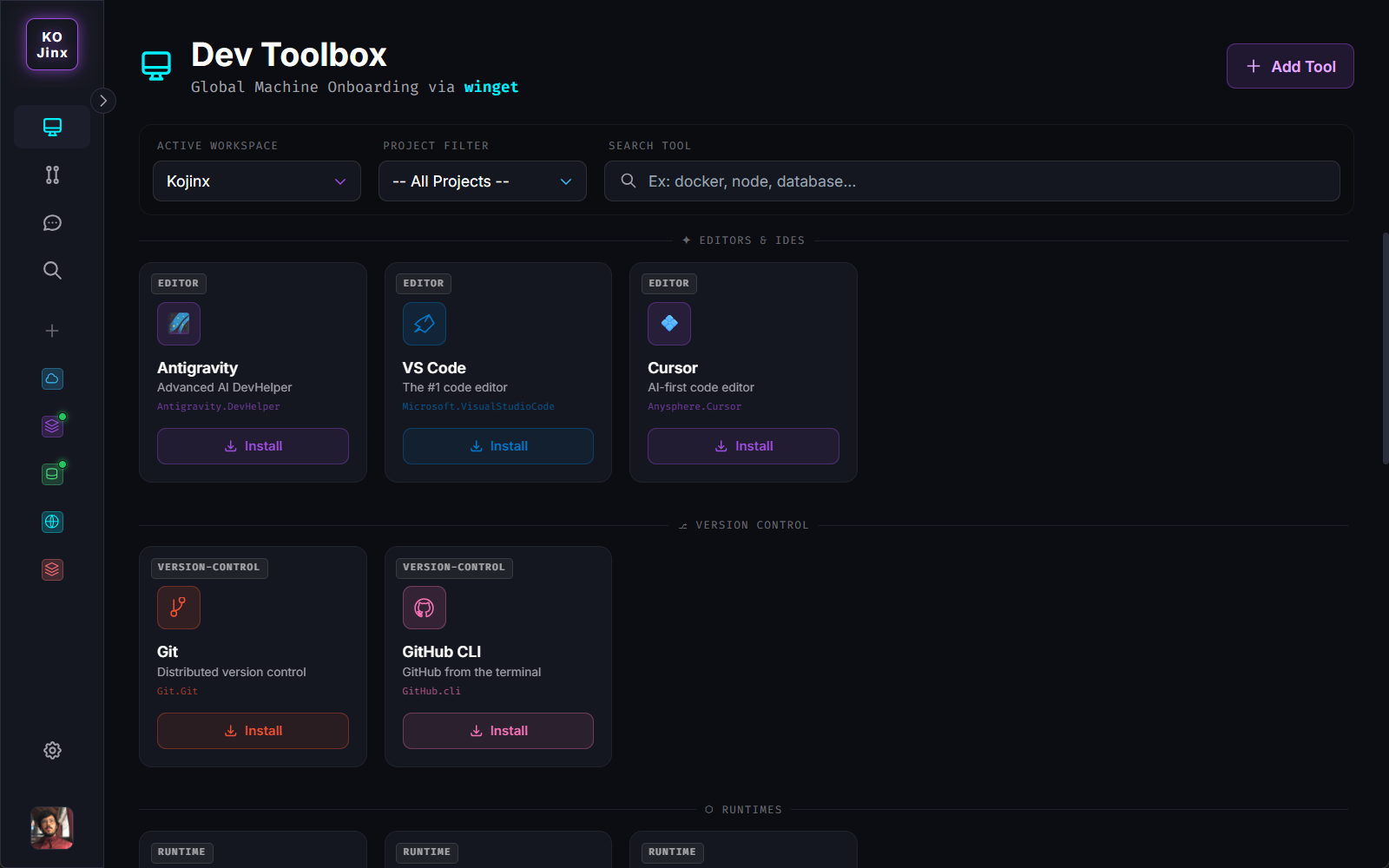
Task: Open the All Projects filter dropdown
Action: click(x=483, y=181)
